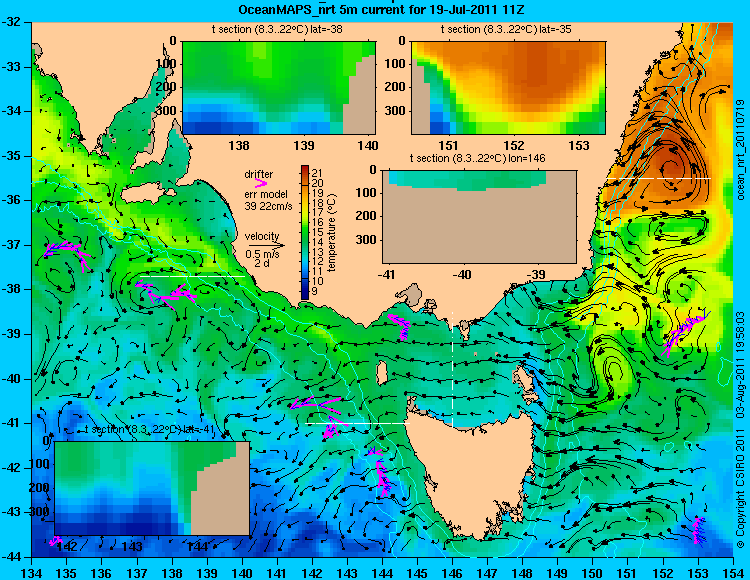
Task: Click the 't section (8.3..22°C) lat=-38' heading
Action: [x=277, y=29]
